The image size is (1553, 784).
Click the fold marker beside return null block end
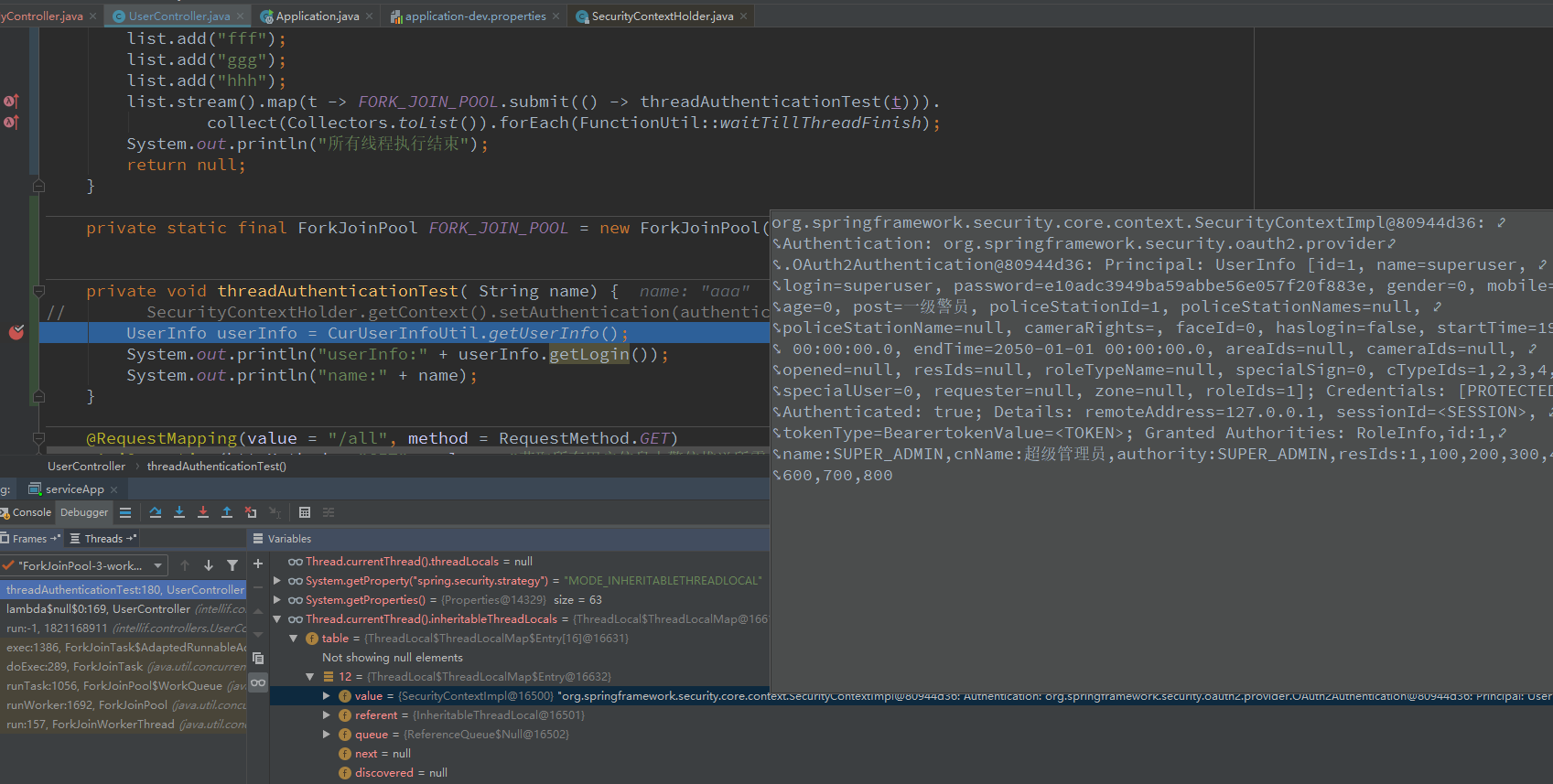point(38,186)
